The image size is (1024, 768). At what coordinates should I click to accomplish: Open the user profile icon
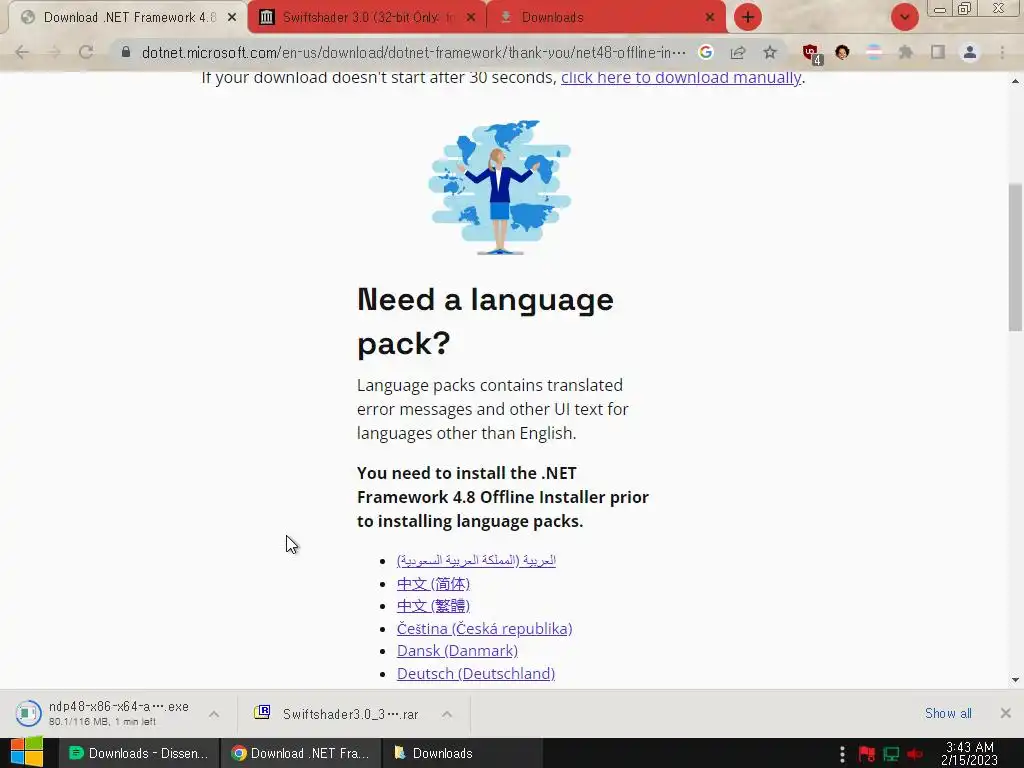[x=970, y=52]
